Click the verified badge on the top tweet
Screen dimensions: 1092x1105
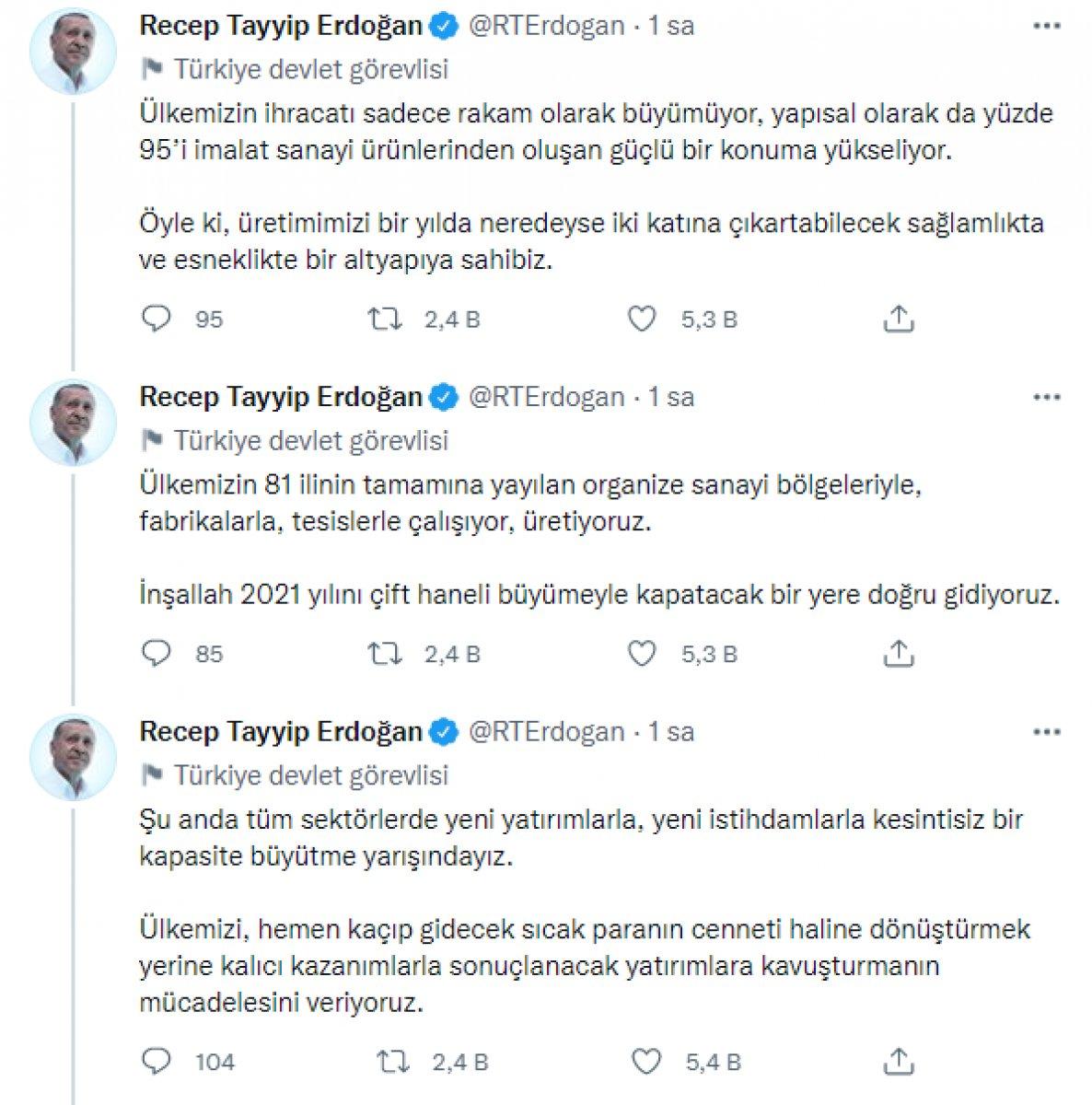click(445, 27)
